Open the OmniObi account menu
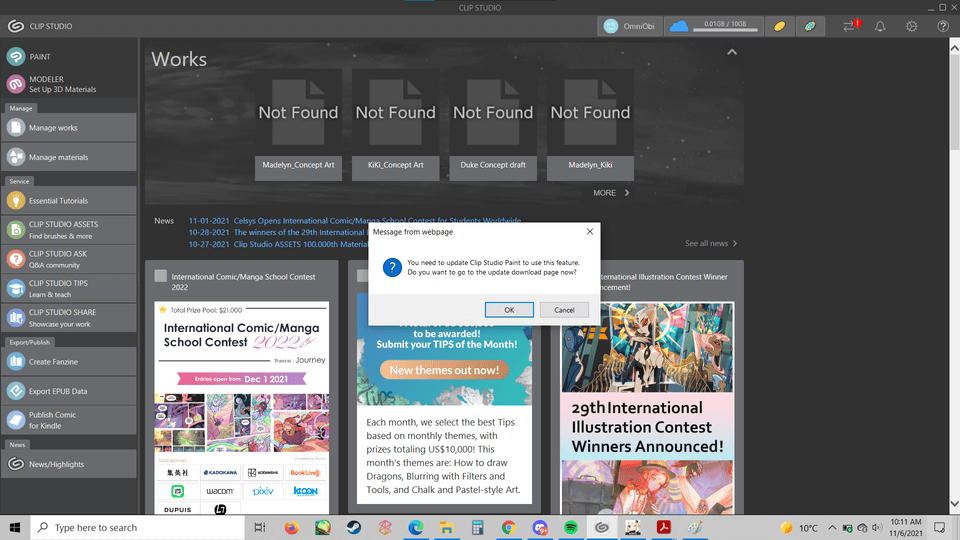Viewport: 960px width, 540px height. [628, 26]
